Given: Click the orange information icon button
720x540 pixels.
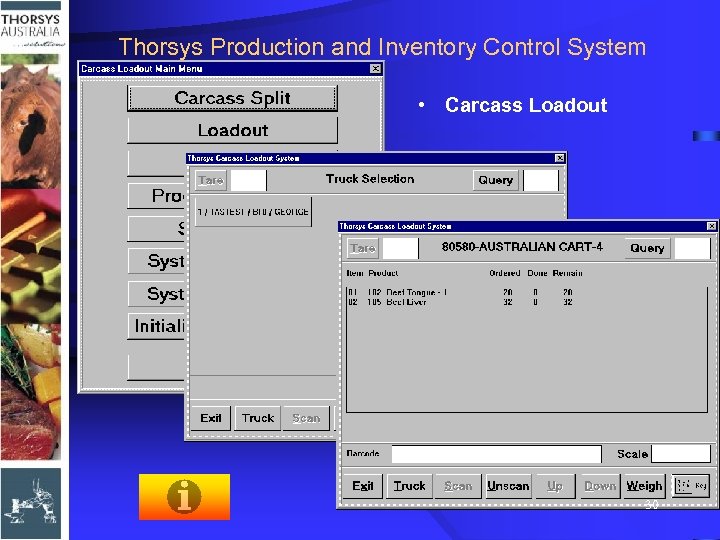Looking at the screenshot, I should [x=184, y=497].
